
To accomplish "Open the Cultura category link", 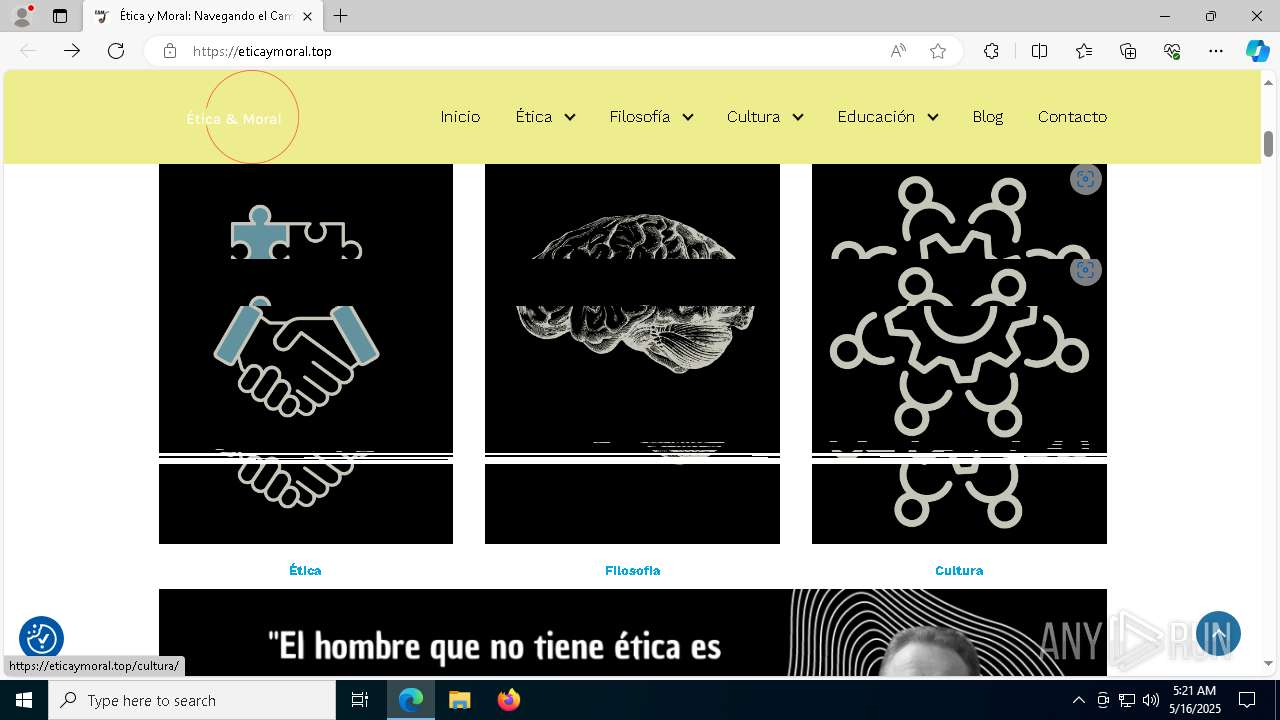I will click(x=959, y=570).
